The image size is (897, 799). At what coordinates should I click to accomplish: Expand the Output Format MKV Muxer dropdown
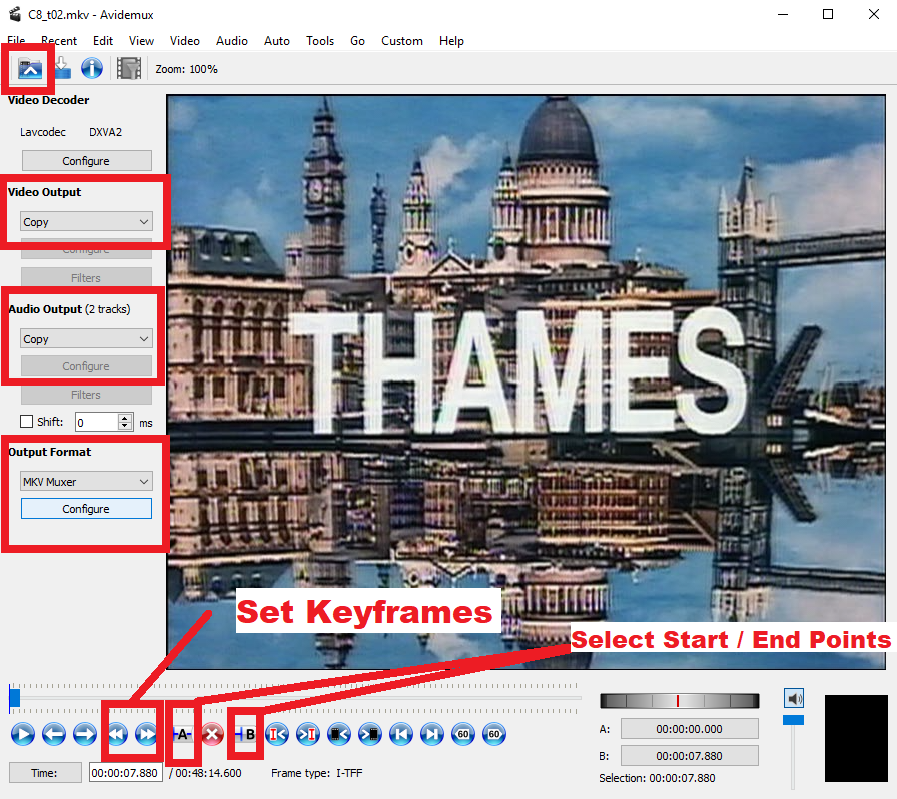86,481
